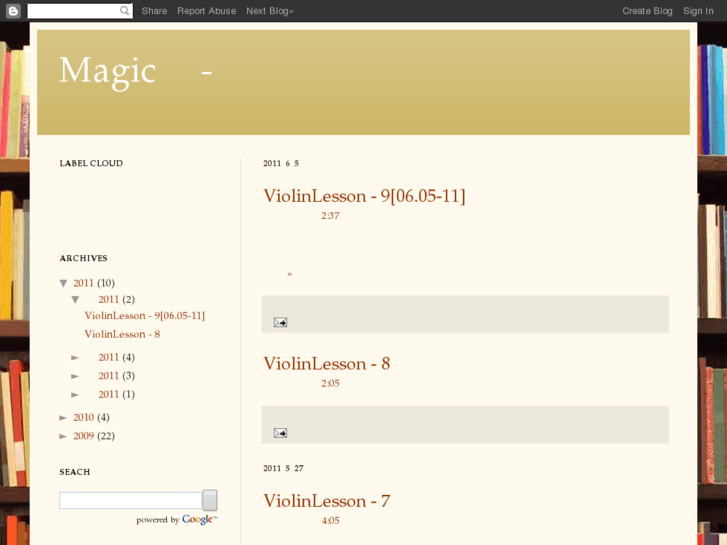The image size is (727, 545).
Task: Expand the 2011 (4) month archive
Action: pos(75,358)
